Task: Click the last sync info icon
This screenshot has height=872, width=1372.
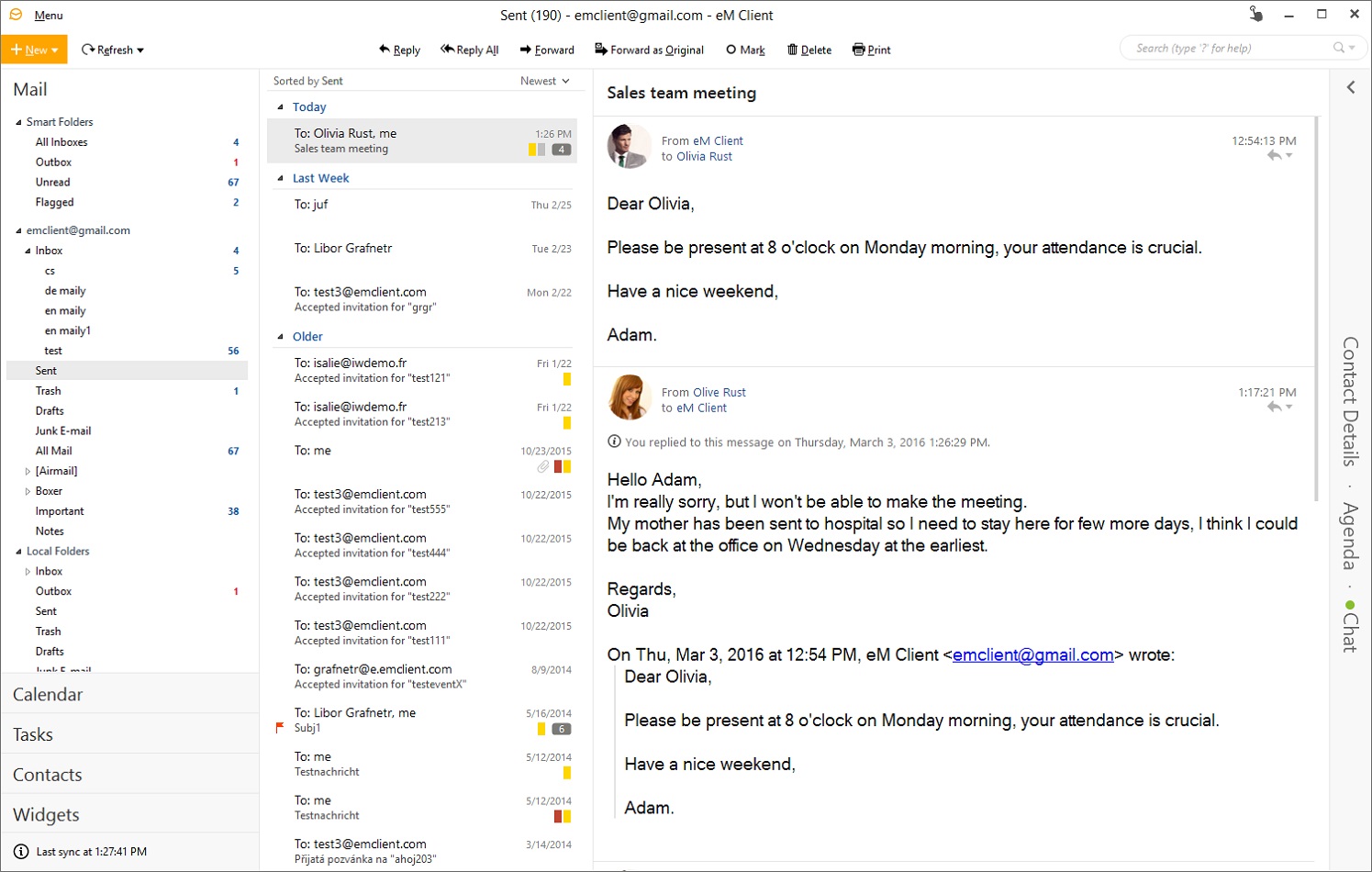Action: [21, 852]
